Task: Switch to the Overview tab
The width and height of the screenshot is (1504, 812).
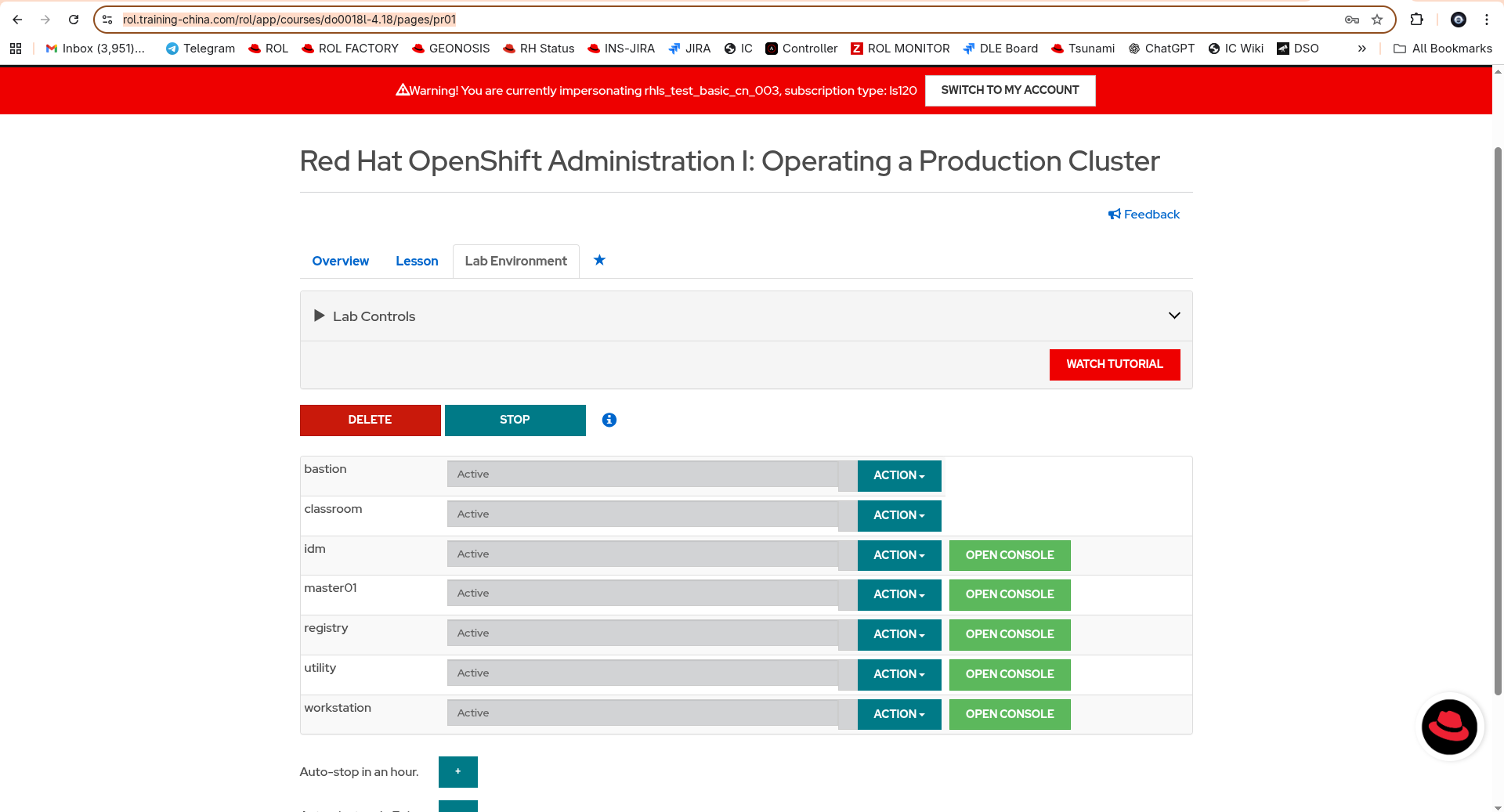Action: click(x=340, y=262)
